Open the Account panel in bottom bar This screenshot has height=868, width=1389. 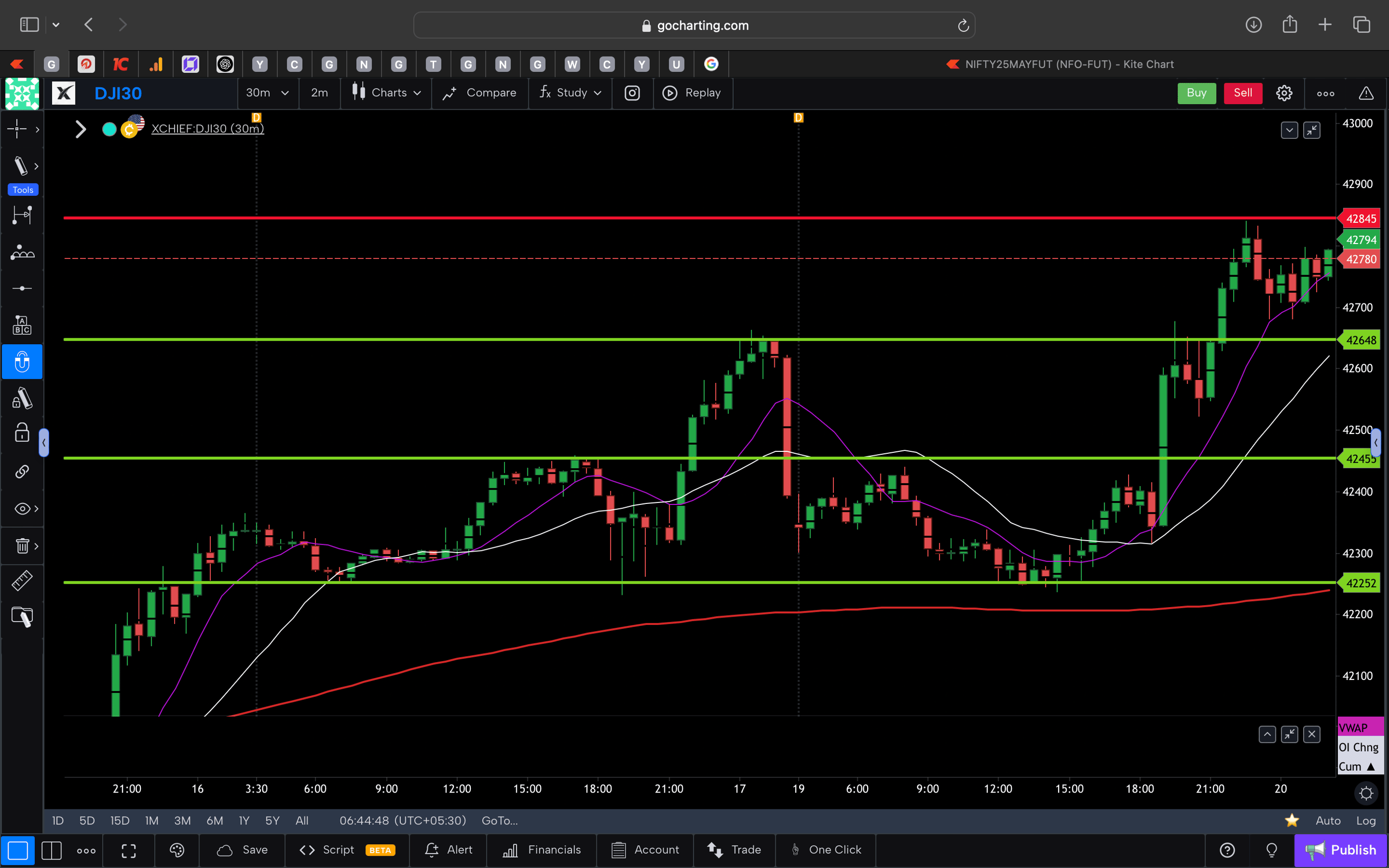[645, 850]
